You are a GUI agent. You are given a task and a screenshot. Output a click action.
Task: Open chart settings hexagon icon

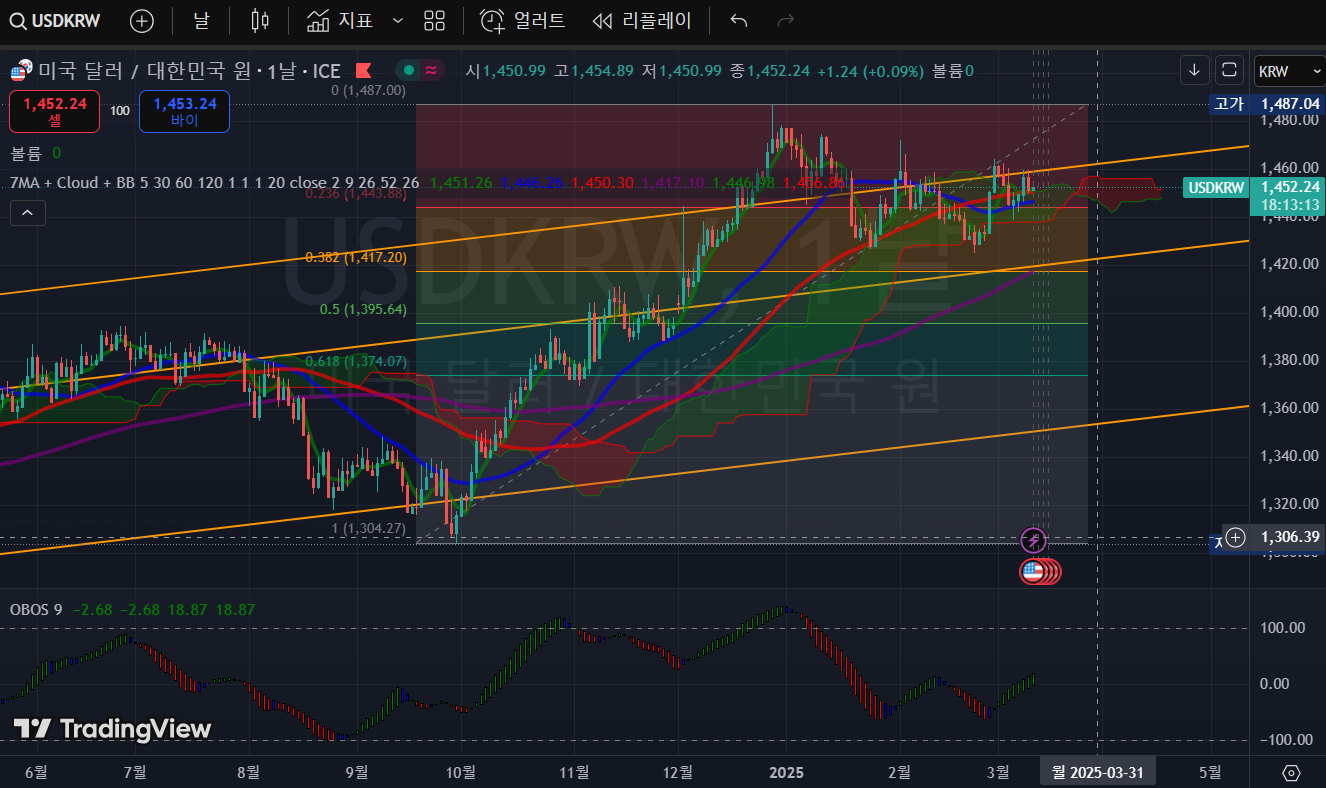[x=1291, y=772]
